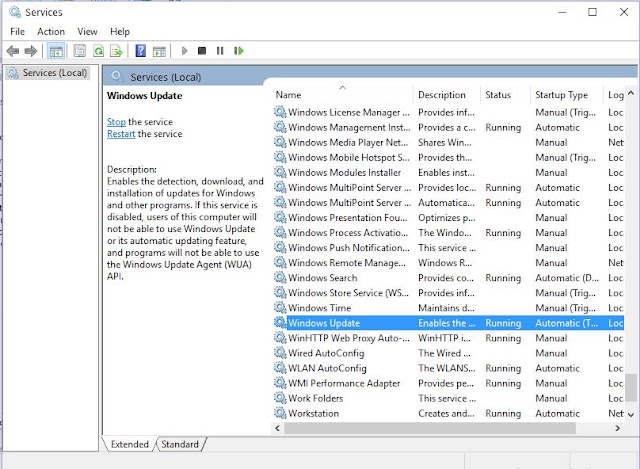Sort by the Startup Type column header
The height and width of the screenshot is (469, 640).
tap(567, 95)
